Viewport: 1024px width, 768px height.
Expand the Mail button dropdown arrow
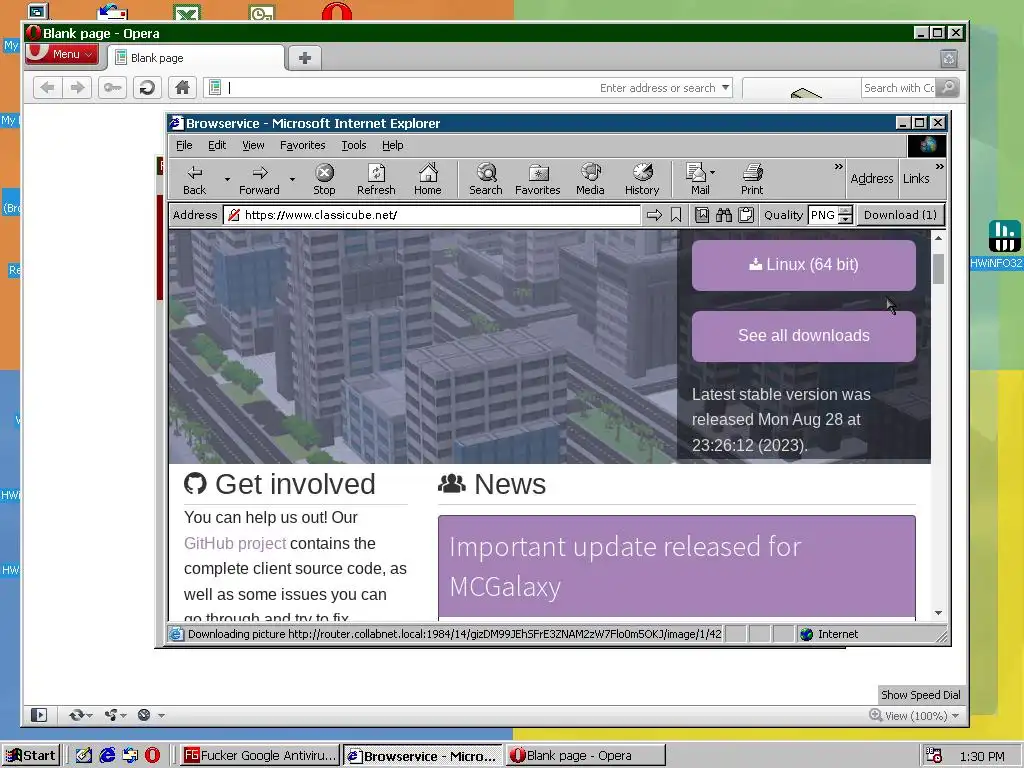tap(712, 172)
